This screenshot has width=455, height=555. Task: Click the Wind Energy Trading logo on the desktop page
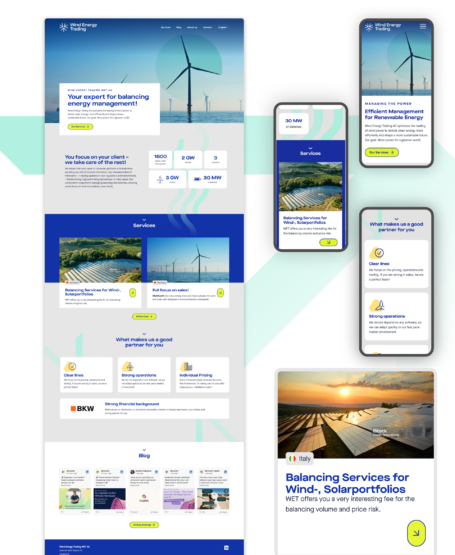coord(78,27)
